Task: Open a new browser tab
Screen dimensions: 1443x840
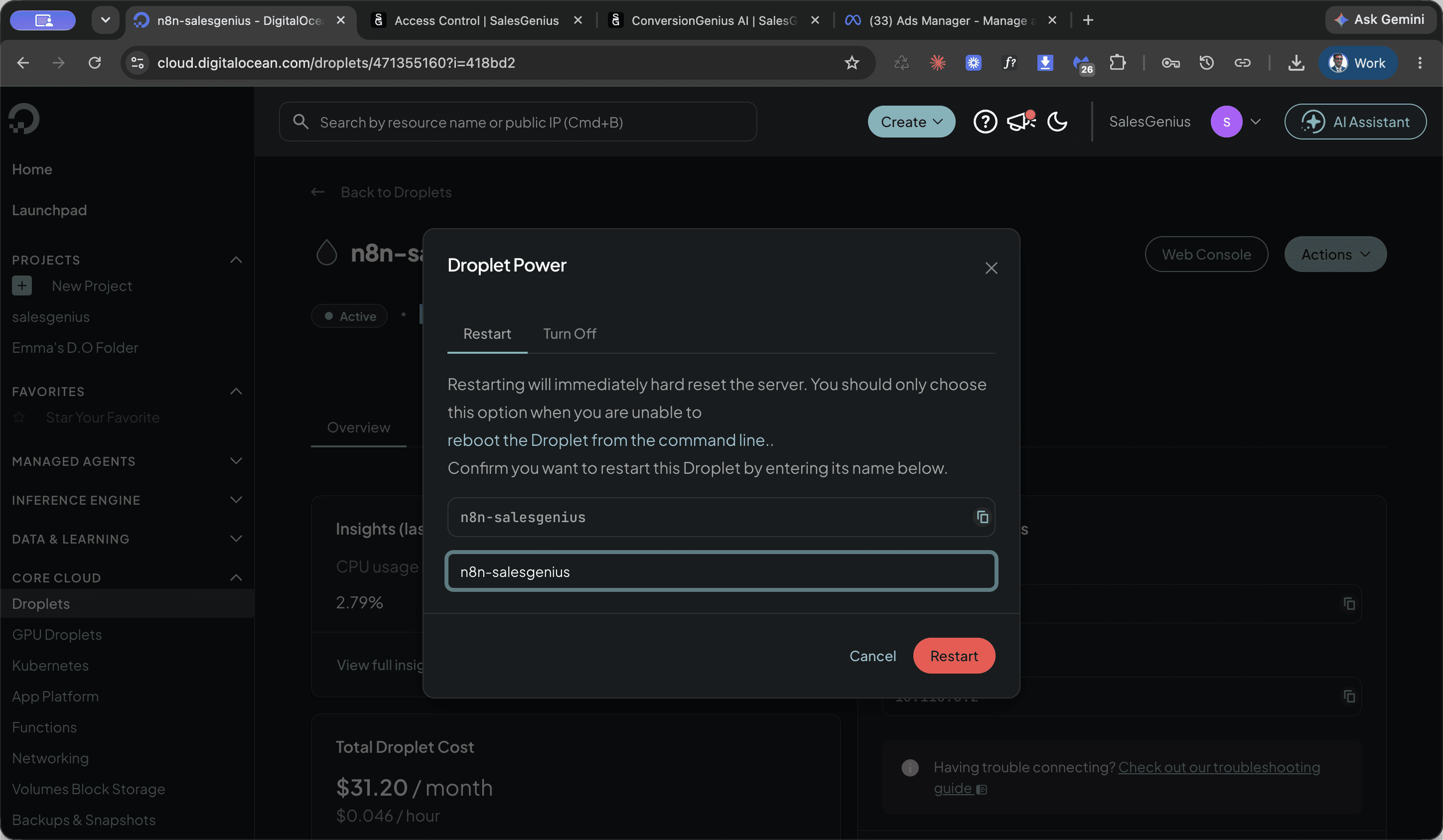Action: pos(1088,20)
